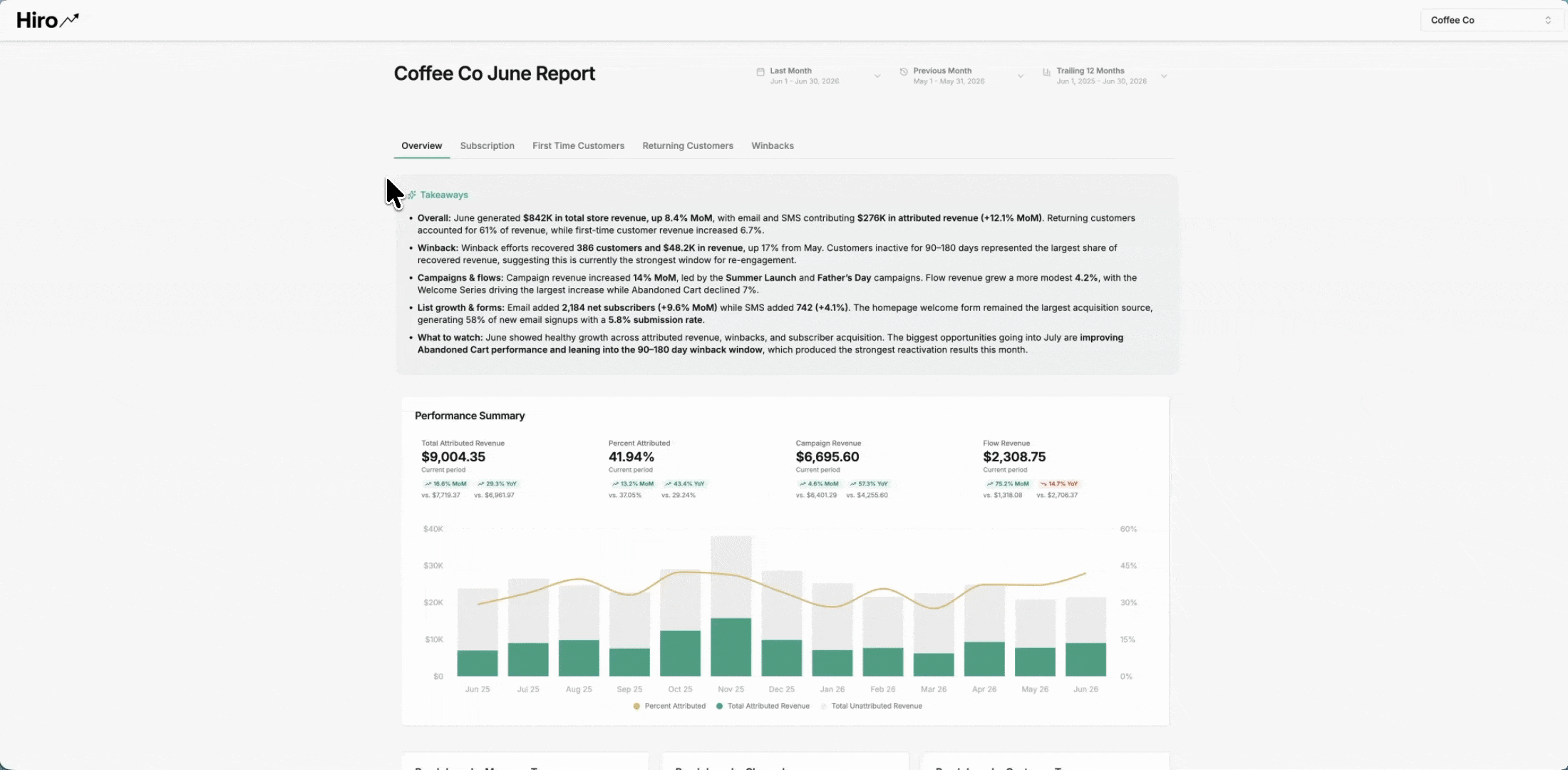Go to the Returning Customers tab
The image size is (1568, 770).
pyautogui.click(x=688, y=145)
